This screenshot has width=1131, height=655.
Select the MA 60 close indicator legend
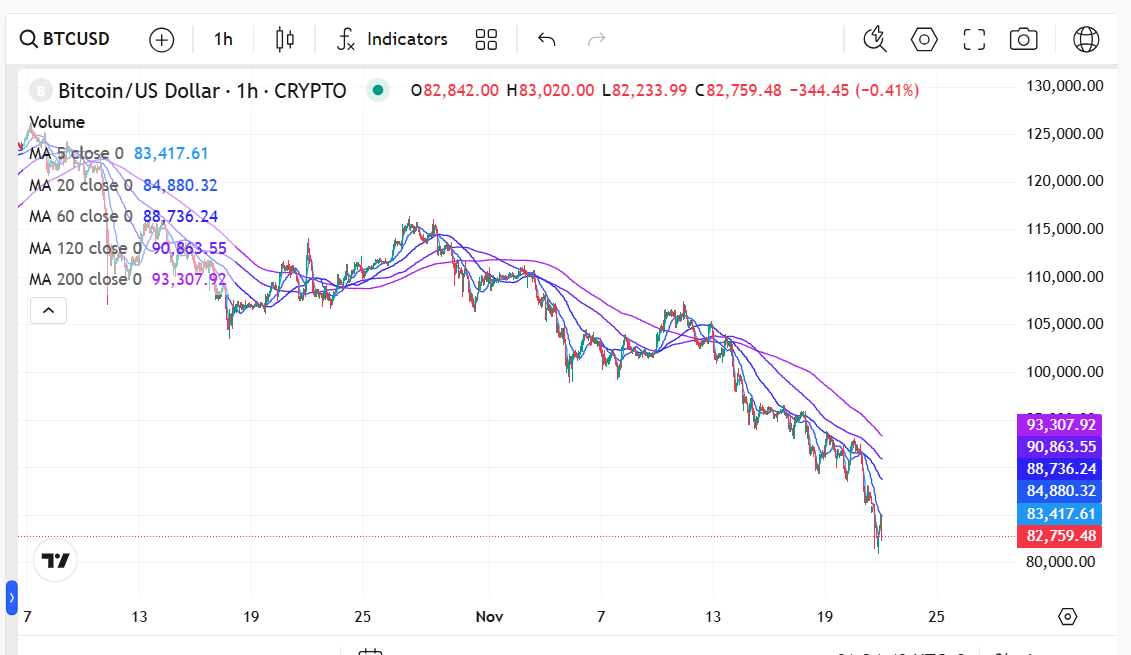click(x=81, y=216)
